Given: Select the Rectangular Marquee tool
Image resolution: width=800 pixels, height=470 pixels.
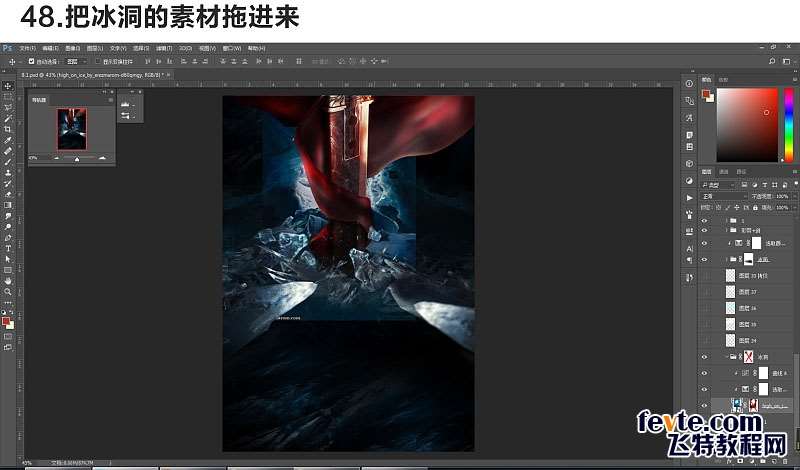Looking at the screenshot, I should tap(8, 96).
